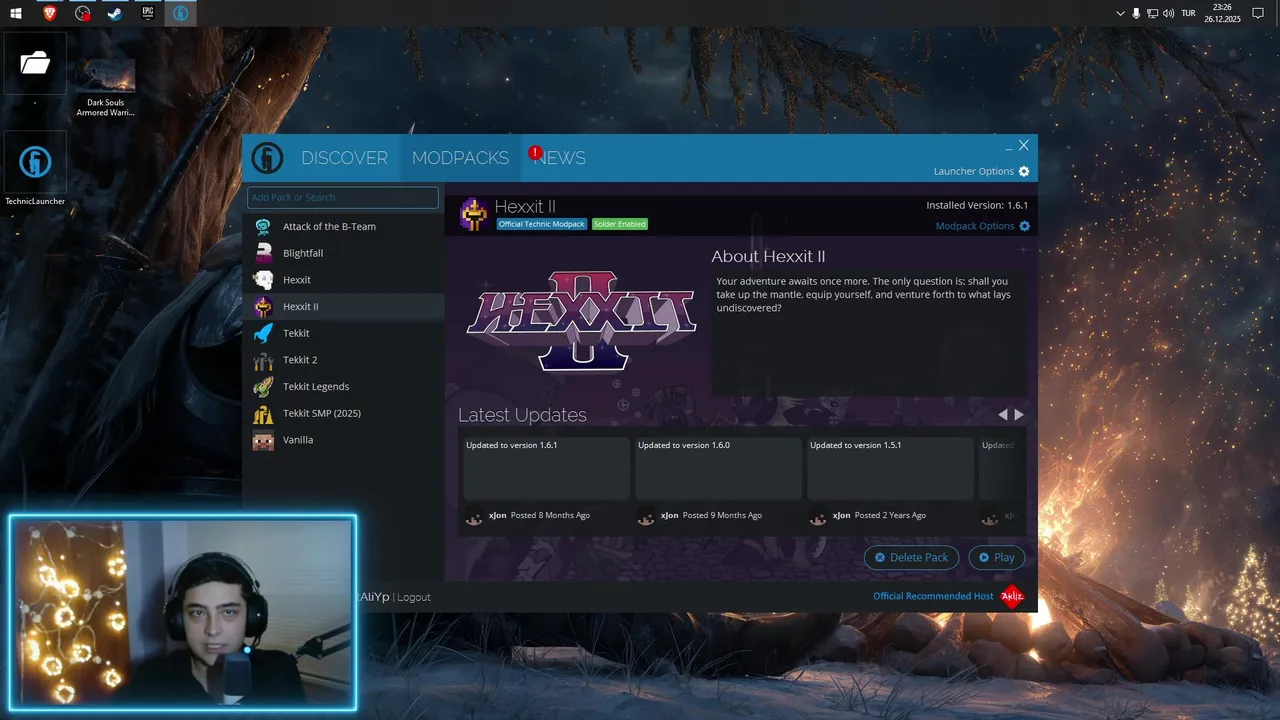Viewport: 1280px width, 720px height.
Task: Click the Hexxit II logo banner image
Action: pyautogui.click(x=581, y=319)
